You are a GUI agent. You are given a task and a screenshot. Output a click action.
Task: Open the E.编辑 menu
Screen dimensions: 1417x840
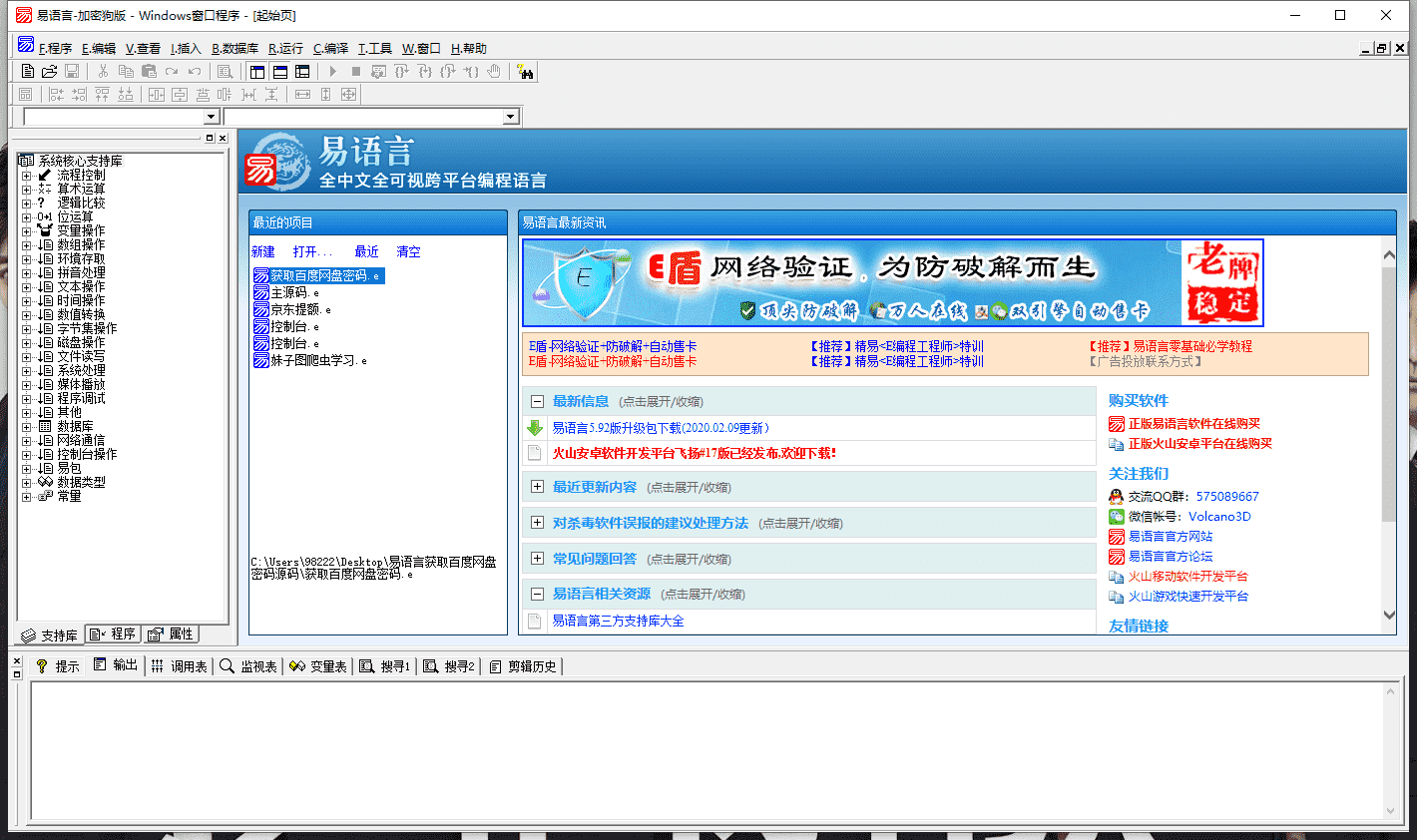[99, 48]
